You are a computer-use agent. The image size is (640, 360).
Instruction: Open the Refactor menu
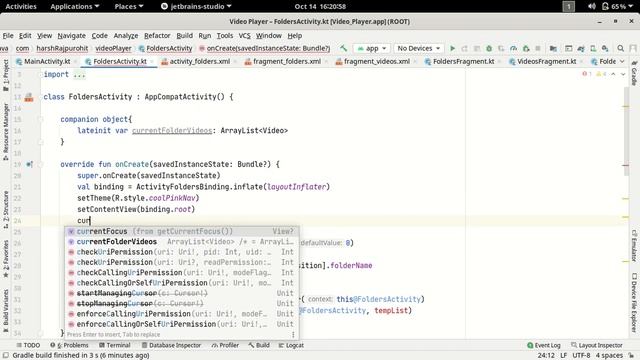pyautogui.click(x=157, y=36)
